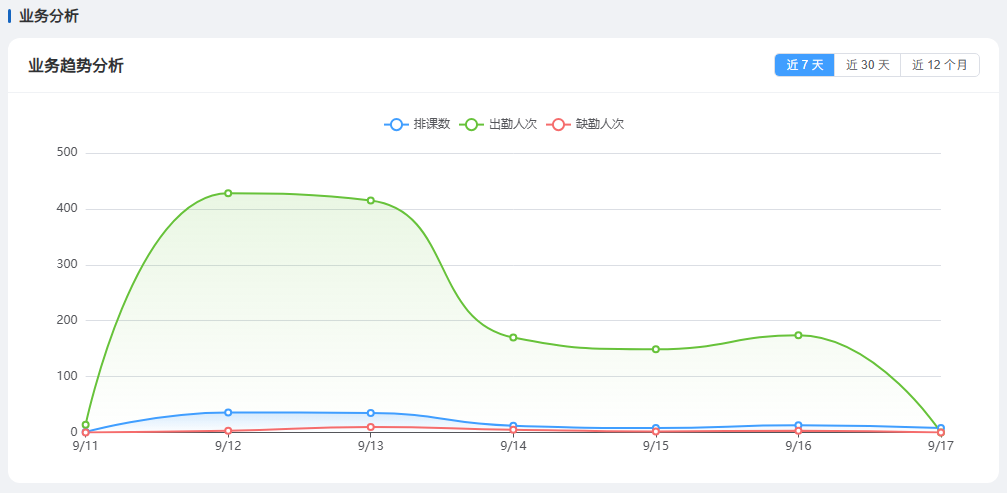Click the green data point at 9/13
1007x493 pixels.
coord(371,200)
